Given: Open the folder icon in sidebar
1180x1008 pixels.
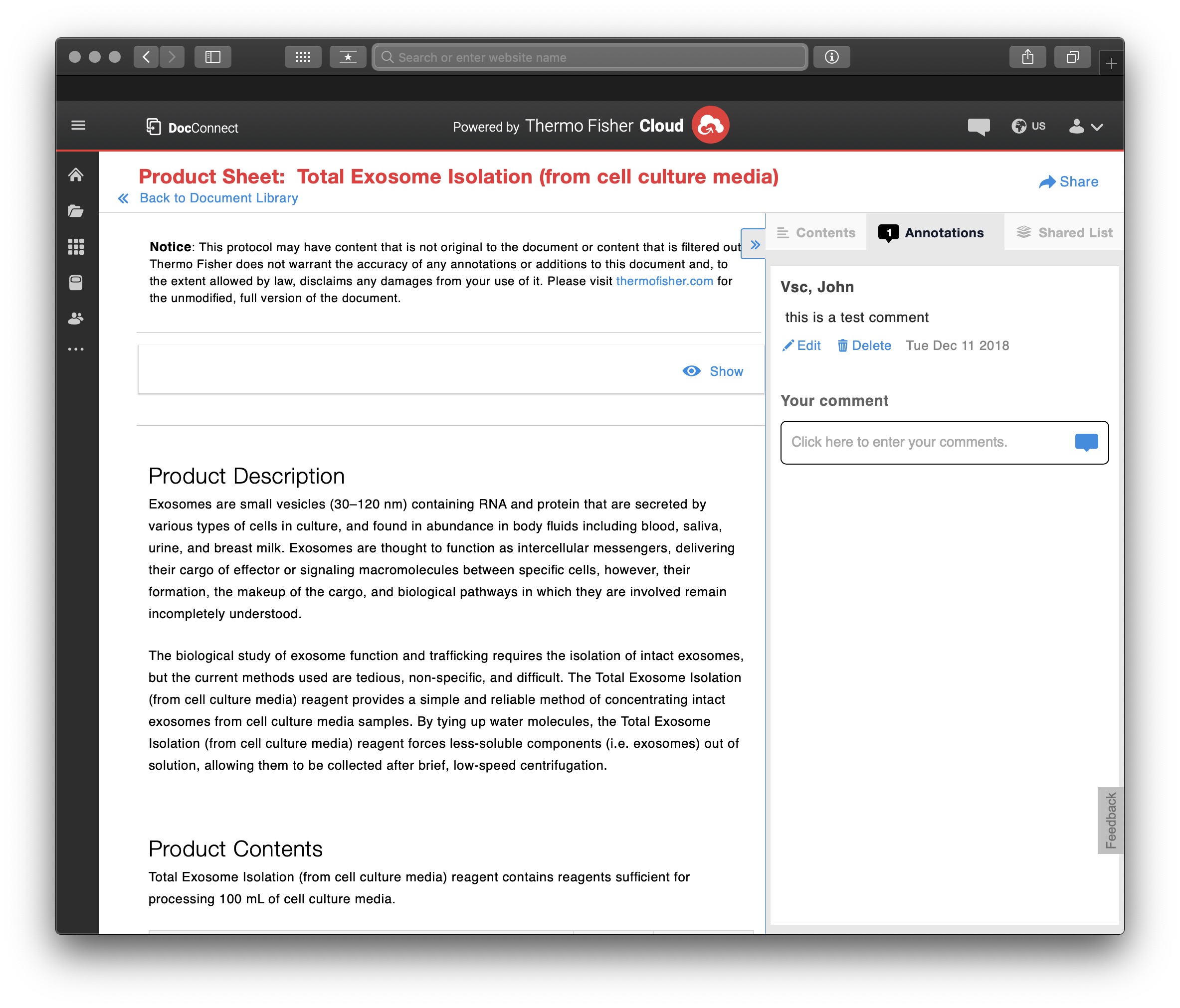Looking at the screenshot, I should pos(76,210).
